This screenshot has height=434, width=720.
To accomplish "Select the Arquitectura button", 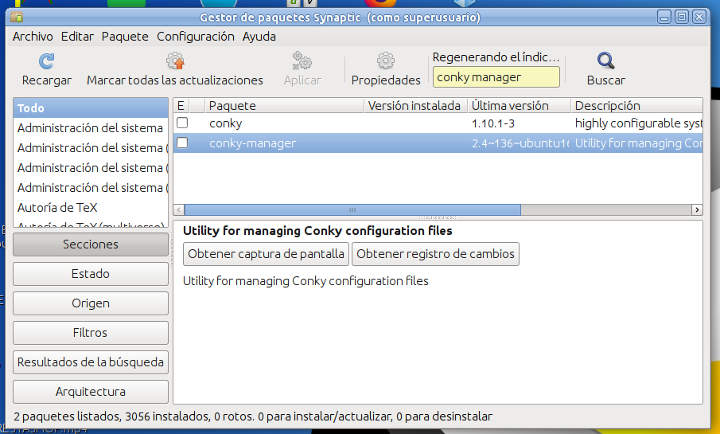I will 90,391.
